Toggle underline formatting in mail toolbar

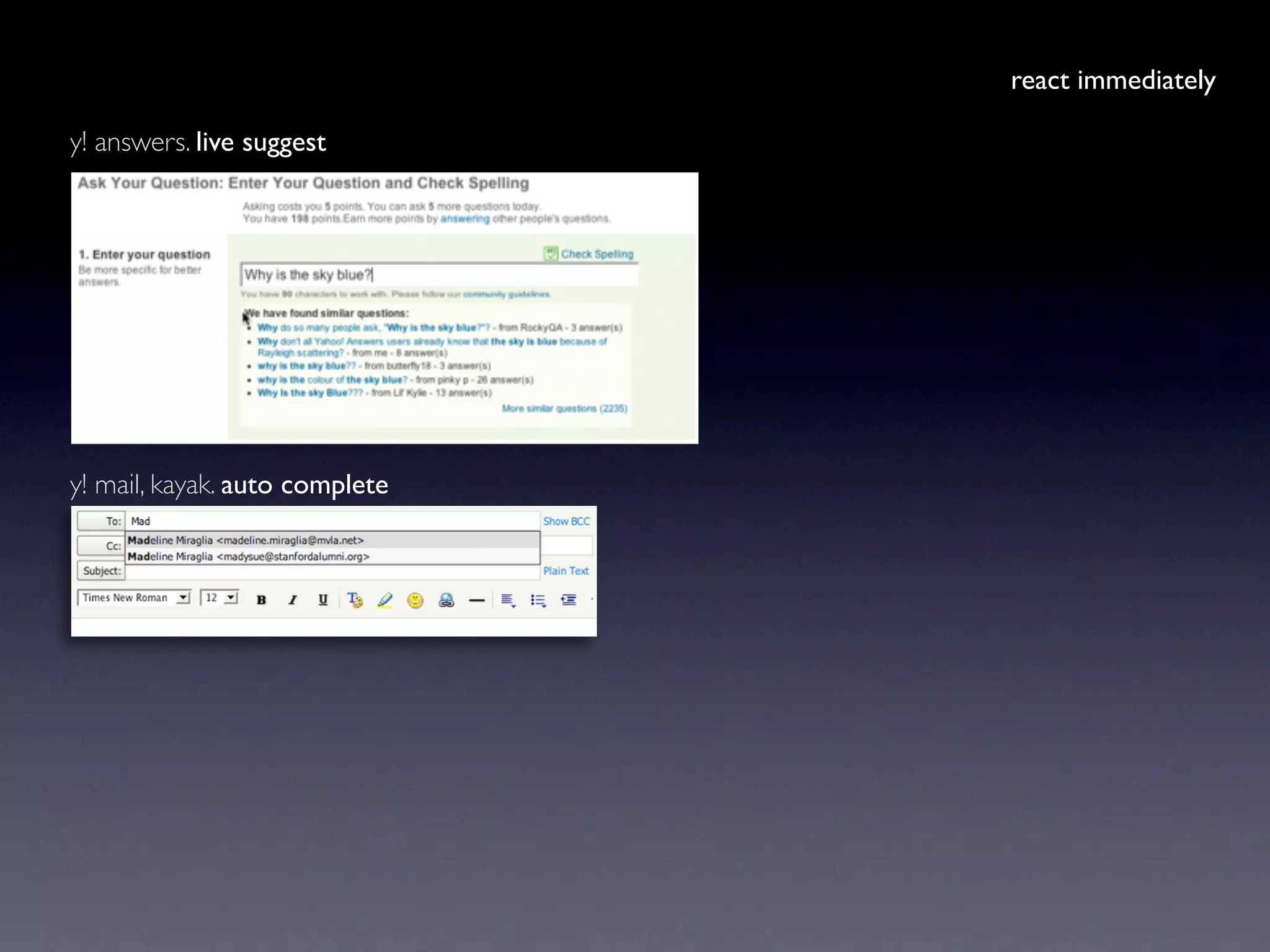[x=323, y=599]
